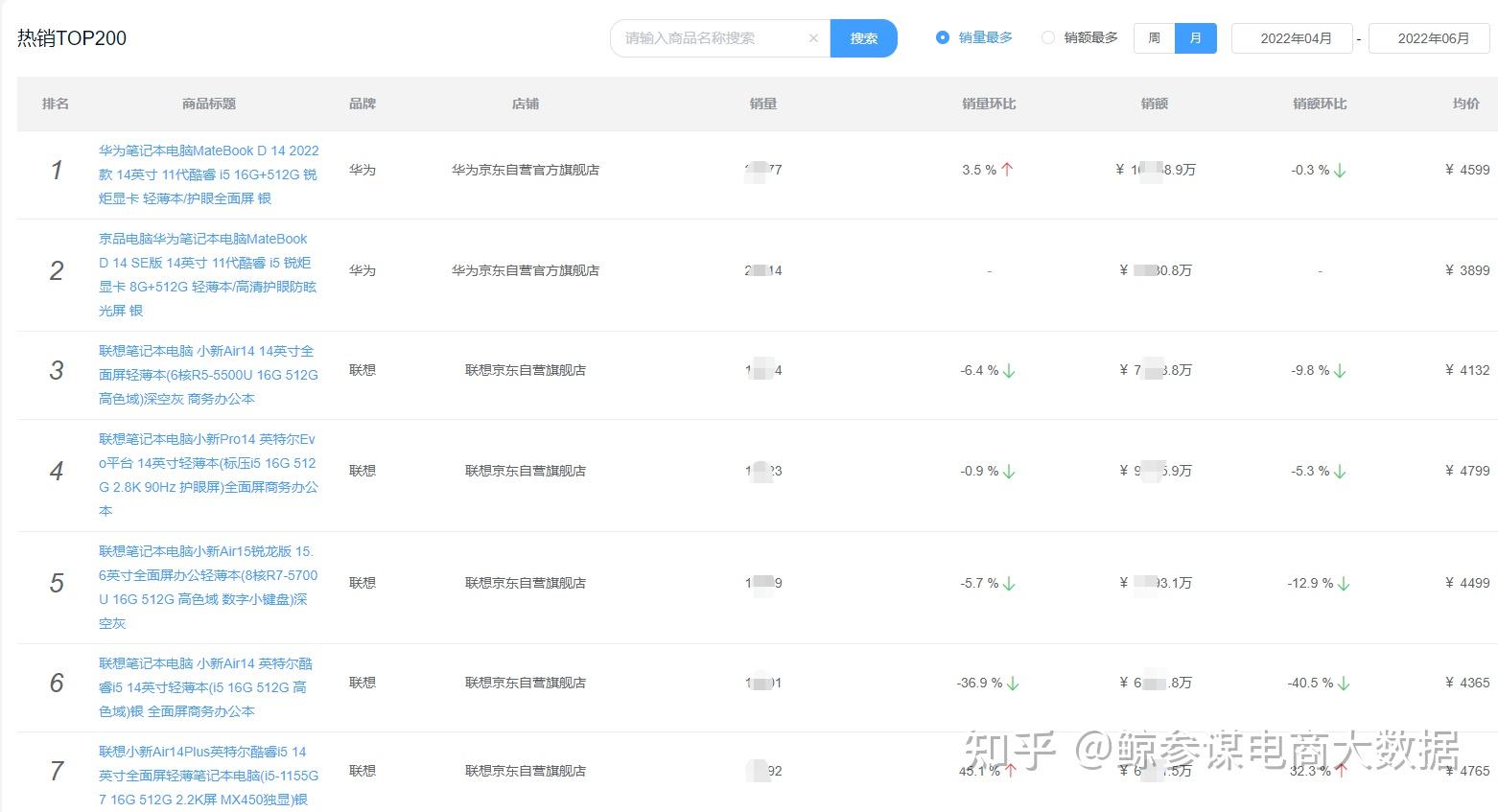Open the 京品电脑华为 MateBook D 14 SE product link

209,274
